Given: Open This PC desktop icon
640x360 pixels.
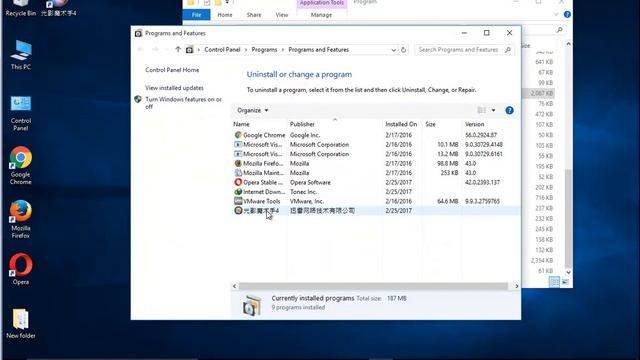Looking at the screenshot, I should (x=21, y=55).
